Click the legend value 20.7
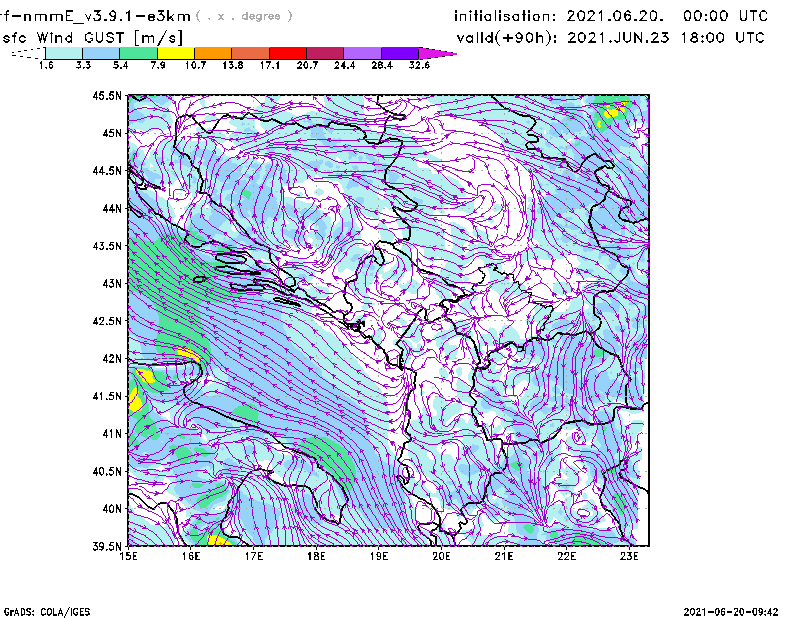 pyautogui.click(x=307, y=65)
